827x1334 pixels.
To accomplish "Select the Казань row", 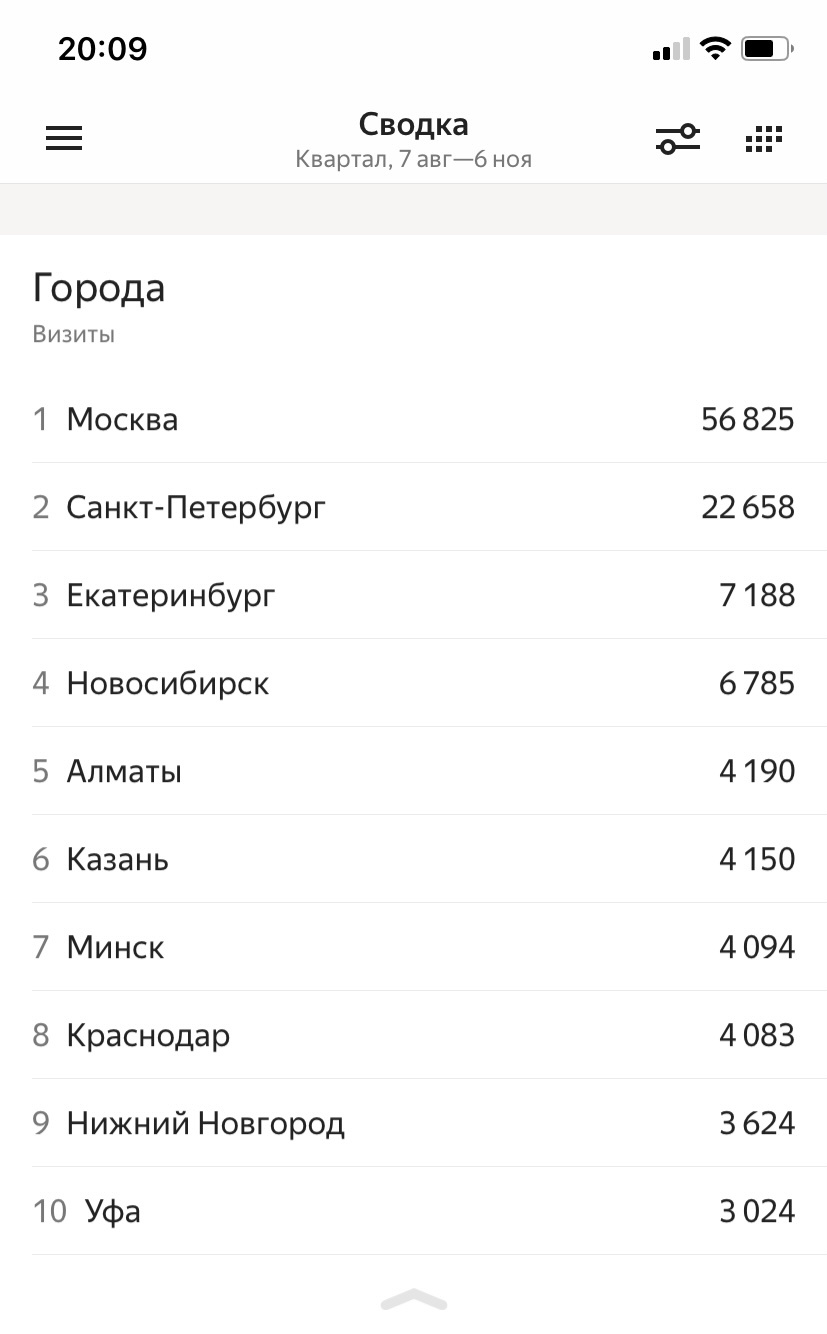I will (413, 859).
